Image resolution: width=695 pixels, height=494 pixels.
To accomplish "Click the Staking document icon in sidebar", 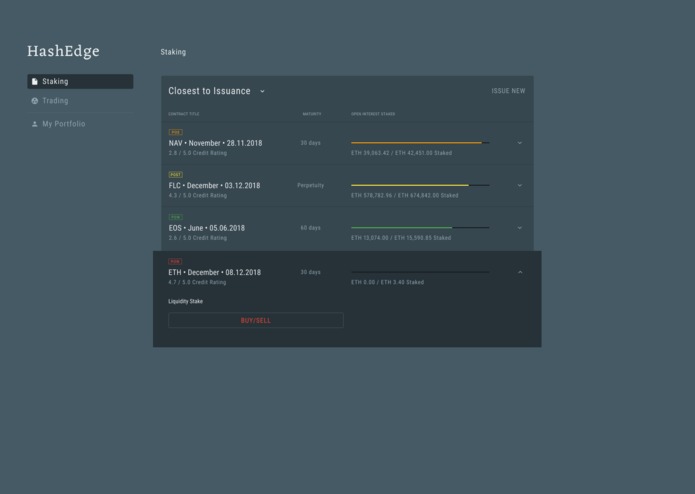I will click(35, 82).
